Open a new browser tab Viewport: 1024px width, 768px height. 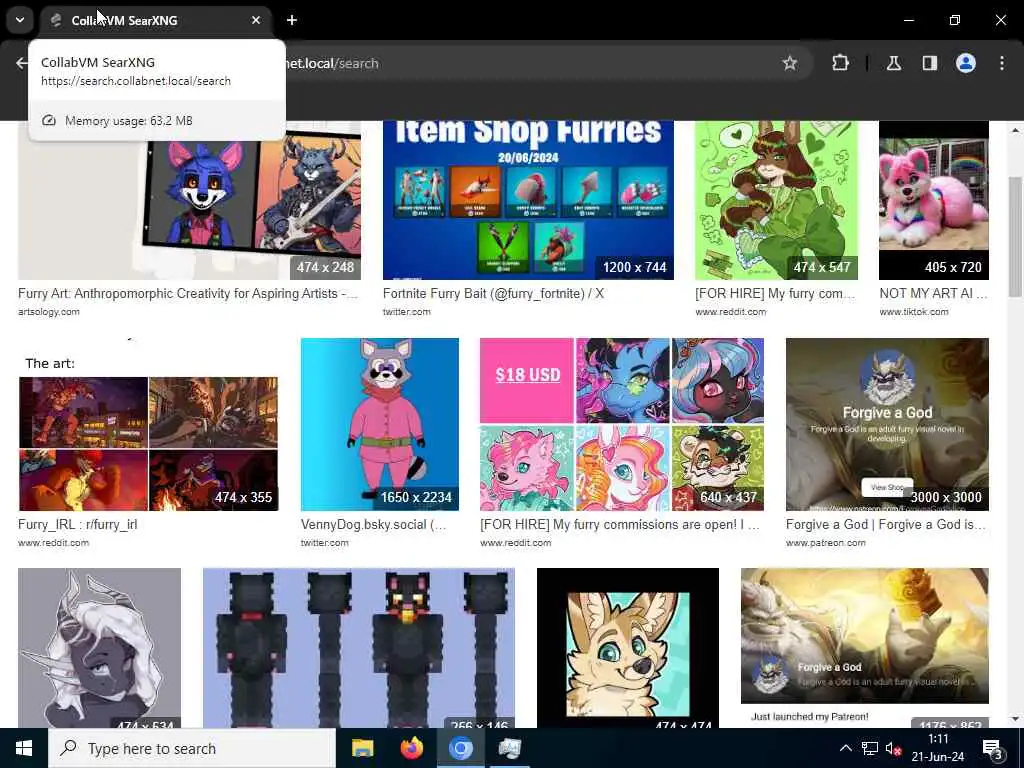[x=292, y=20]
